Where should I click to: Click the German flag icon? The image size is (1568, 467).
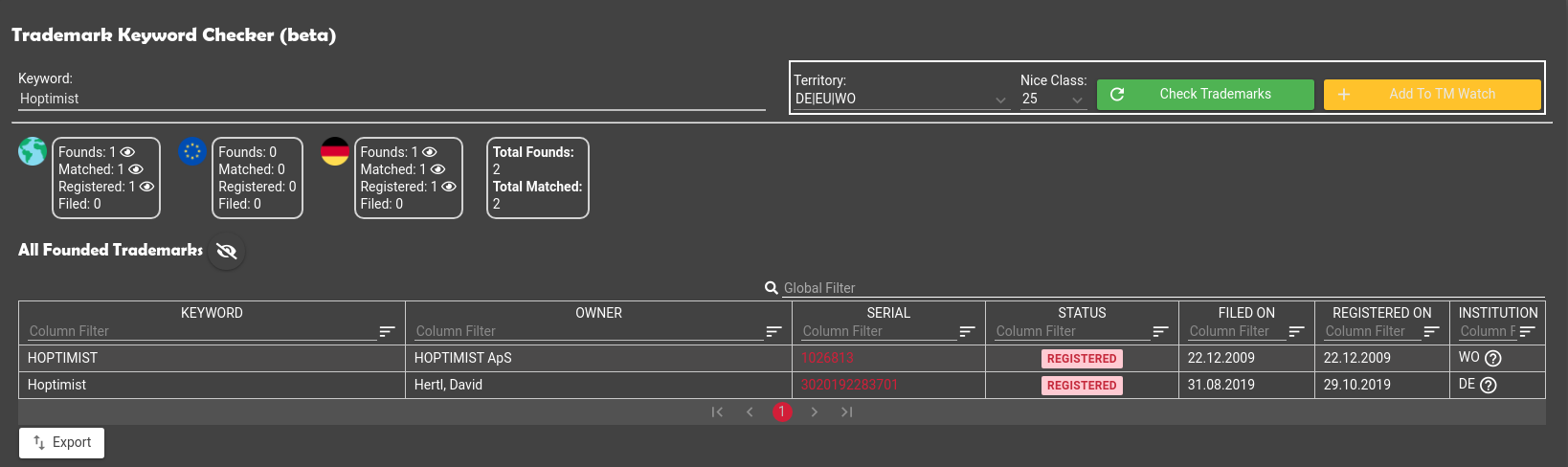pyautogui.click(x=335, y=151)
